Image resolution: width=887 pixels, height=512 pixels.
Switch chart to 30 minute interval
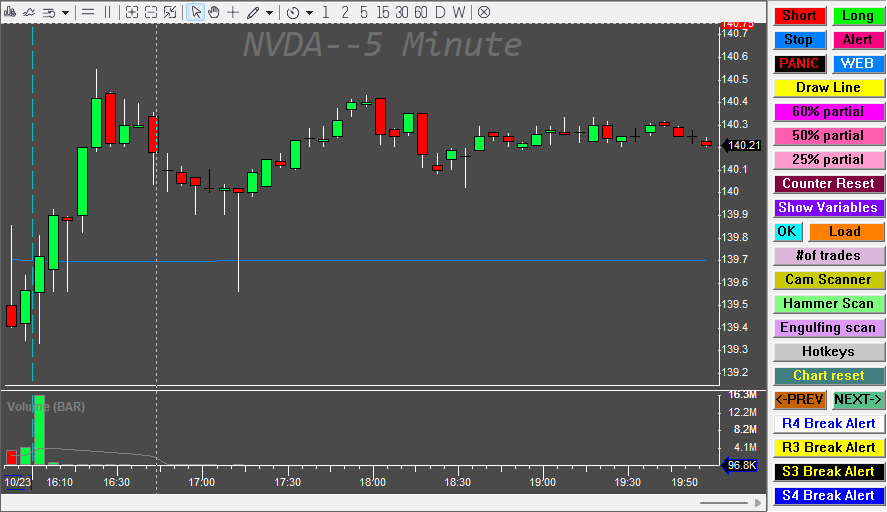click(402, 12)
